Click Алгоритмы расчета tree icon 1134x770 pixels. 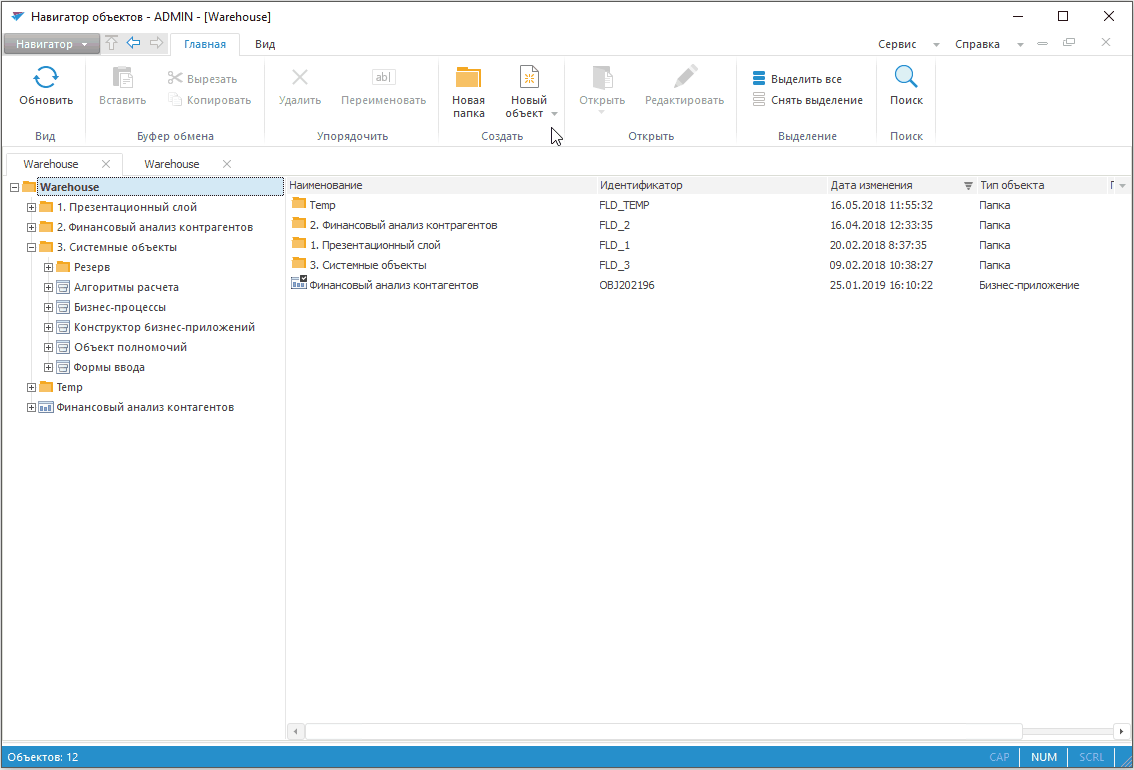pyautogui.click(x=63, y=287)
